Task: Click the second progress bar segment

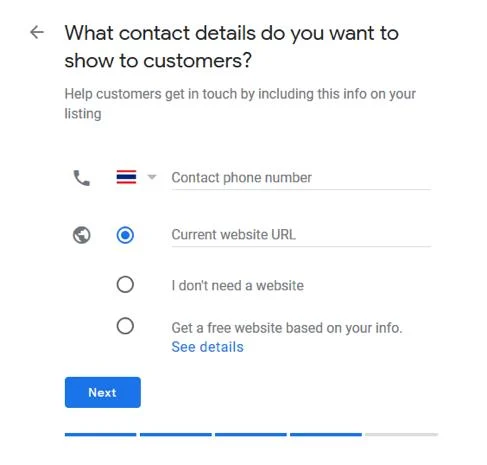Action: (176, 434)
